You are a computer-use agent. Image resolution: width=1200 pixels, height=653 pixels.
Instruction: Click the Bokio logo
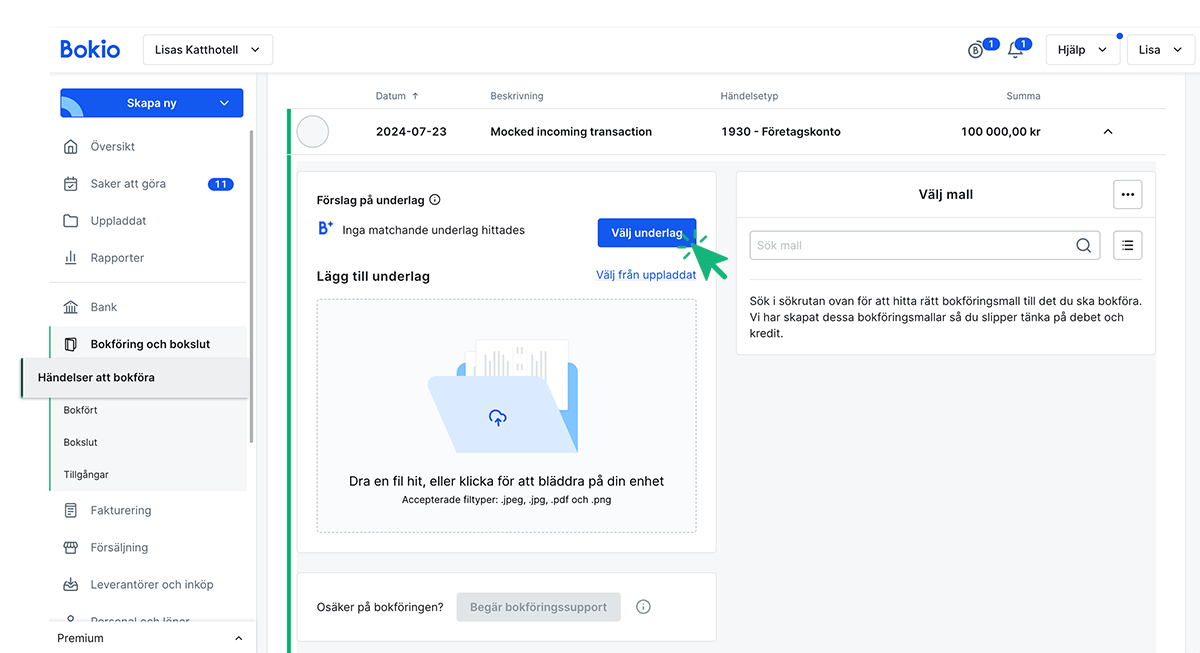click(x=90, y=49)
